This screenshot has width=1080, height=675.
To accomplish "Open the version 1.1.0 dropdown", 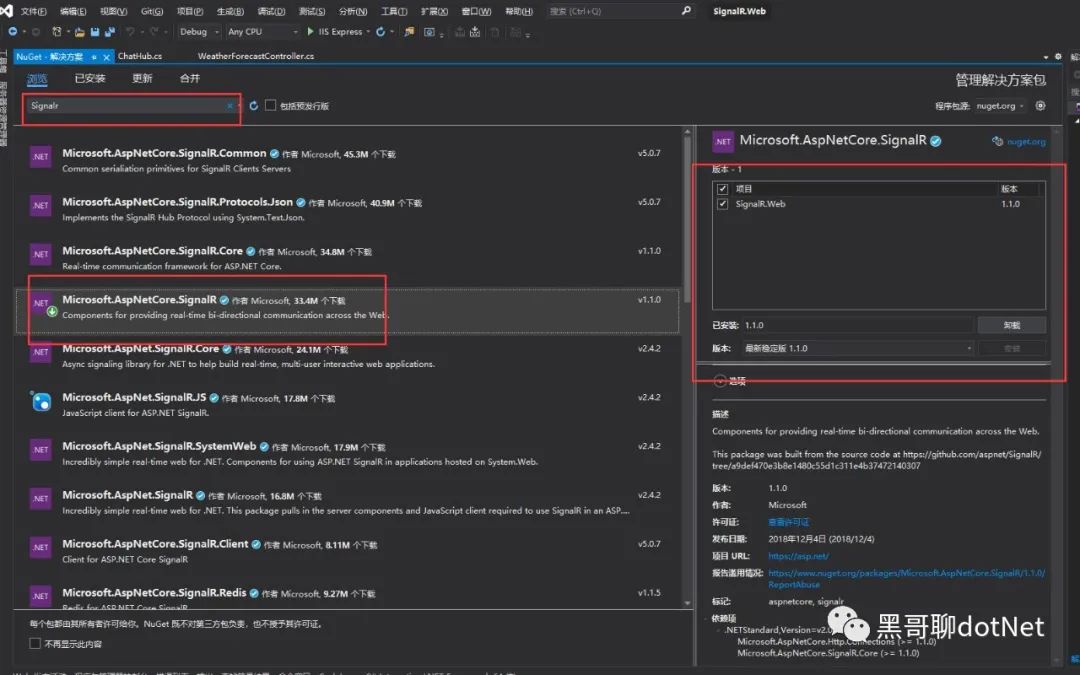I will pos(858,349).
